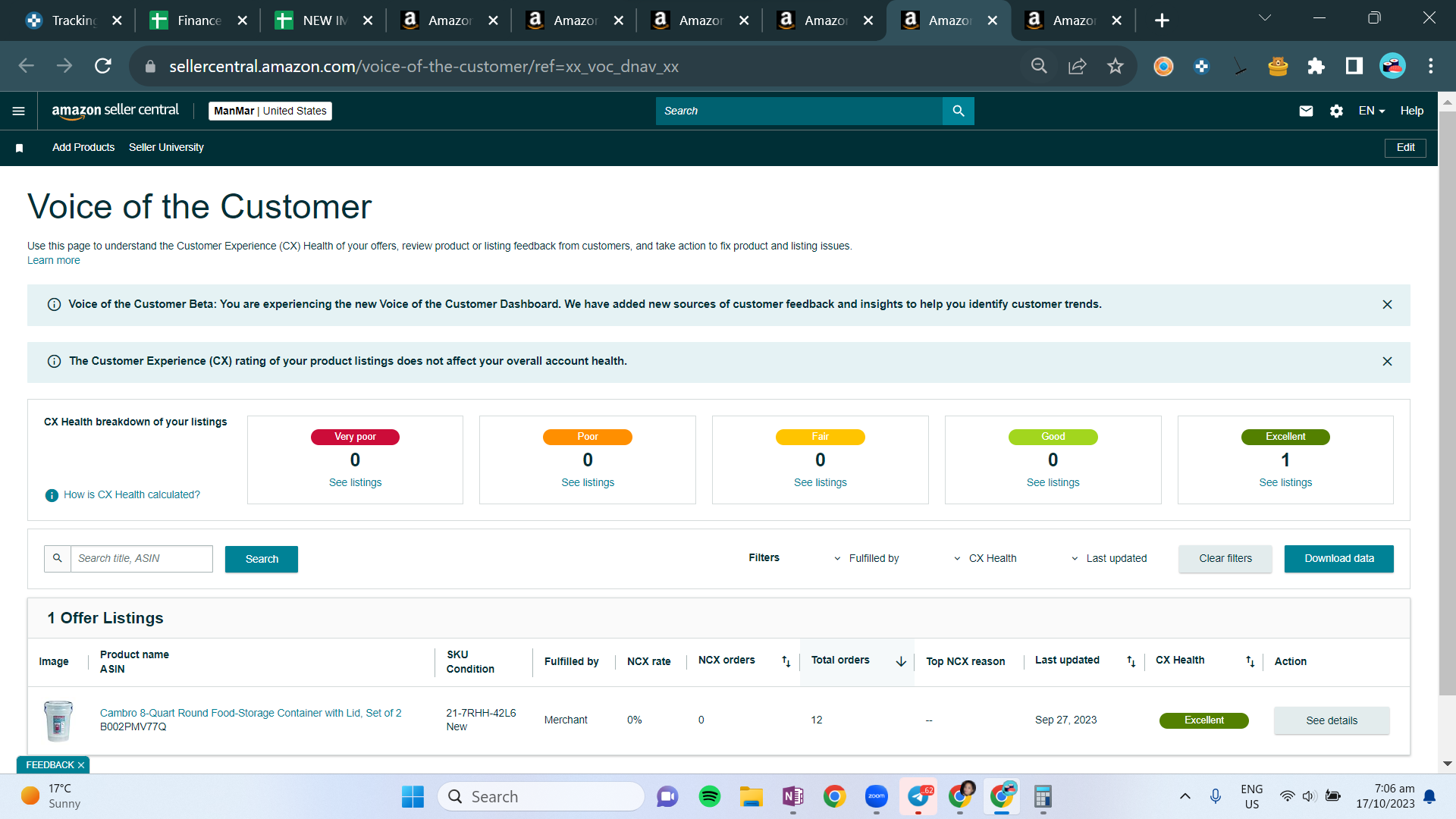The height and width of the screenshot is (819, 1456).
Task: Click the orange Poor badge
Action: [588, 437]
